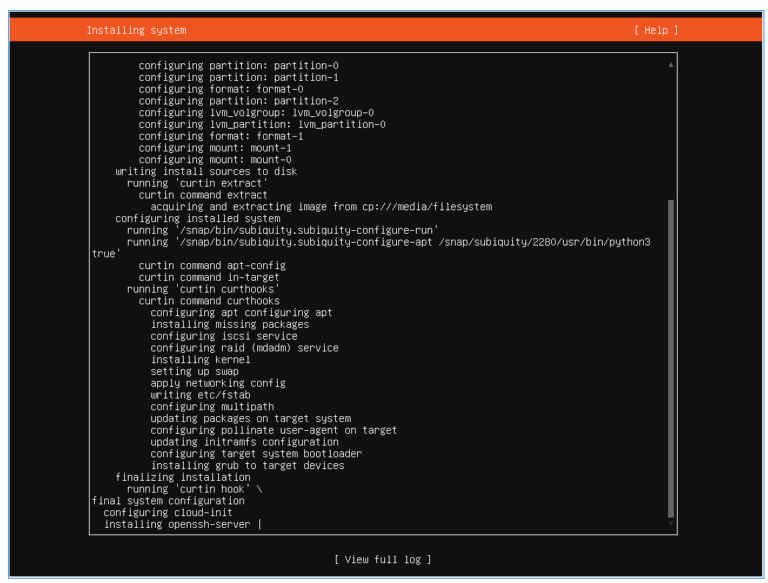Select the 'installing openssh-server' log line

(x=179, y=524)
